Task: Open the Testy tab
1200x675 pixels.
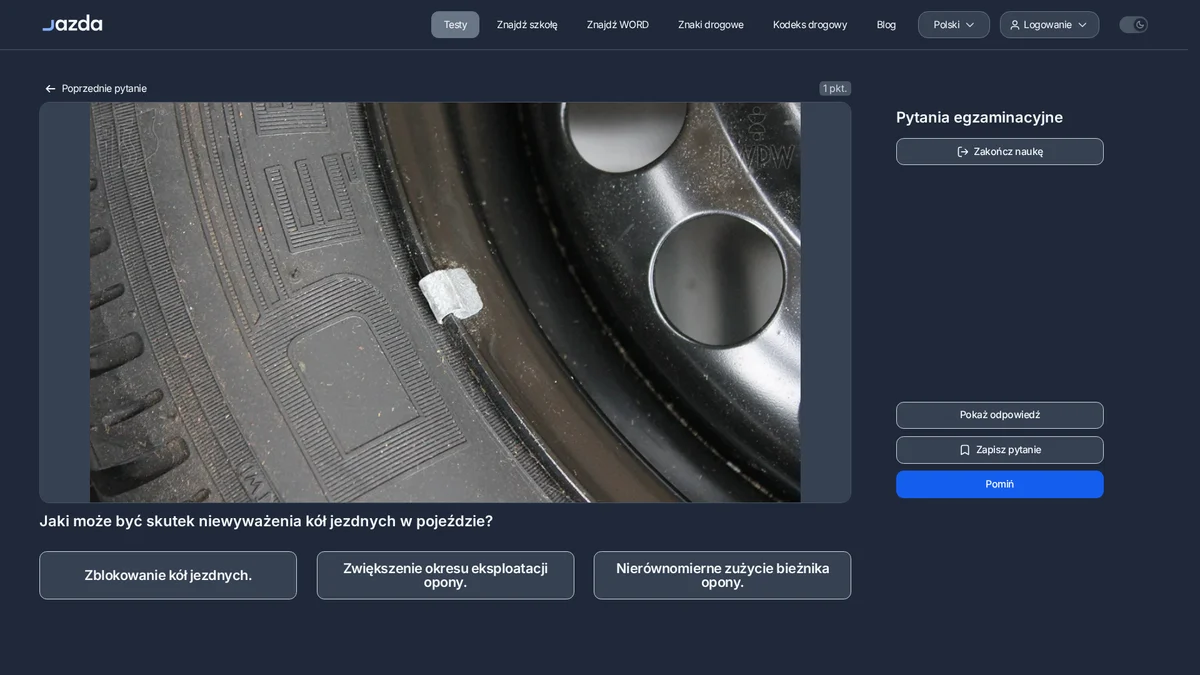Action: [455, 25]
